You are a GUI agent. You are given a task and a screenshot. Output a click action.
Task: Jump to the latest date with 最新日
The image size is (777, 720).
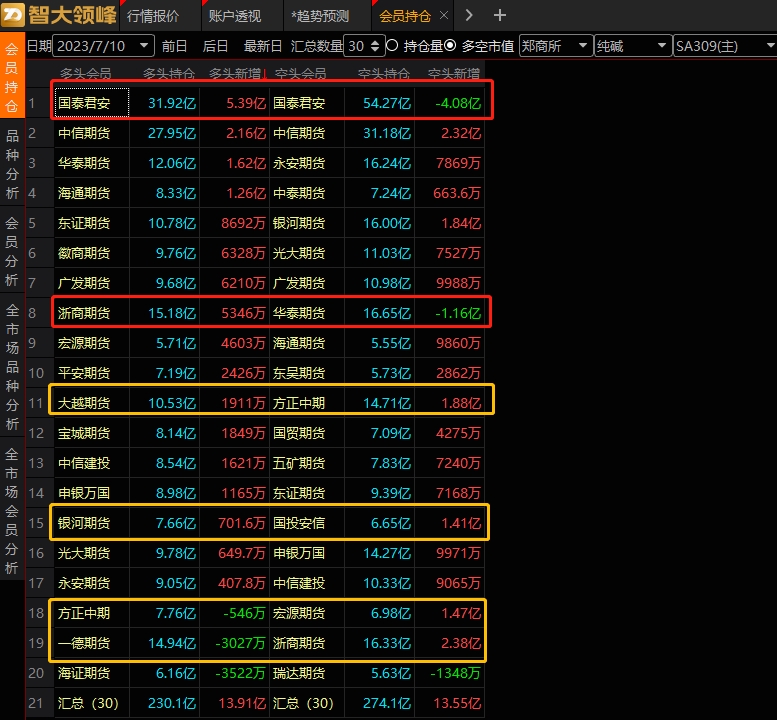pyautogui.click(x=263, y=46)
